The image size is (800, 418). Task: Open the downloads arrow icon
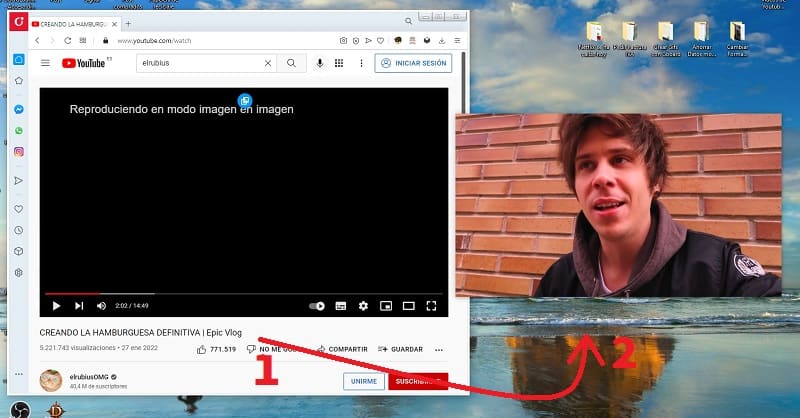tap(442, 40)
